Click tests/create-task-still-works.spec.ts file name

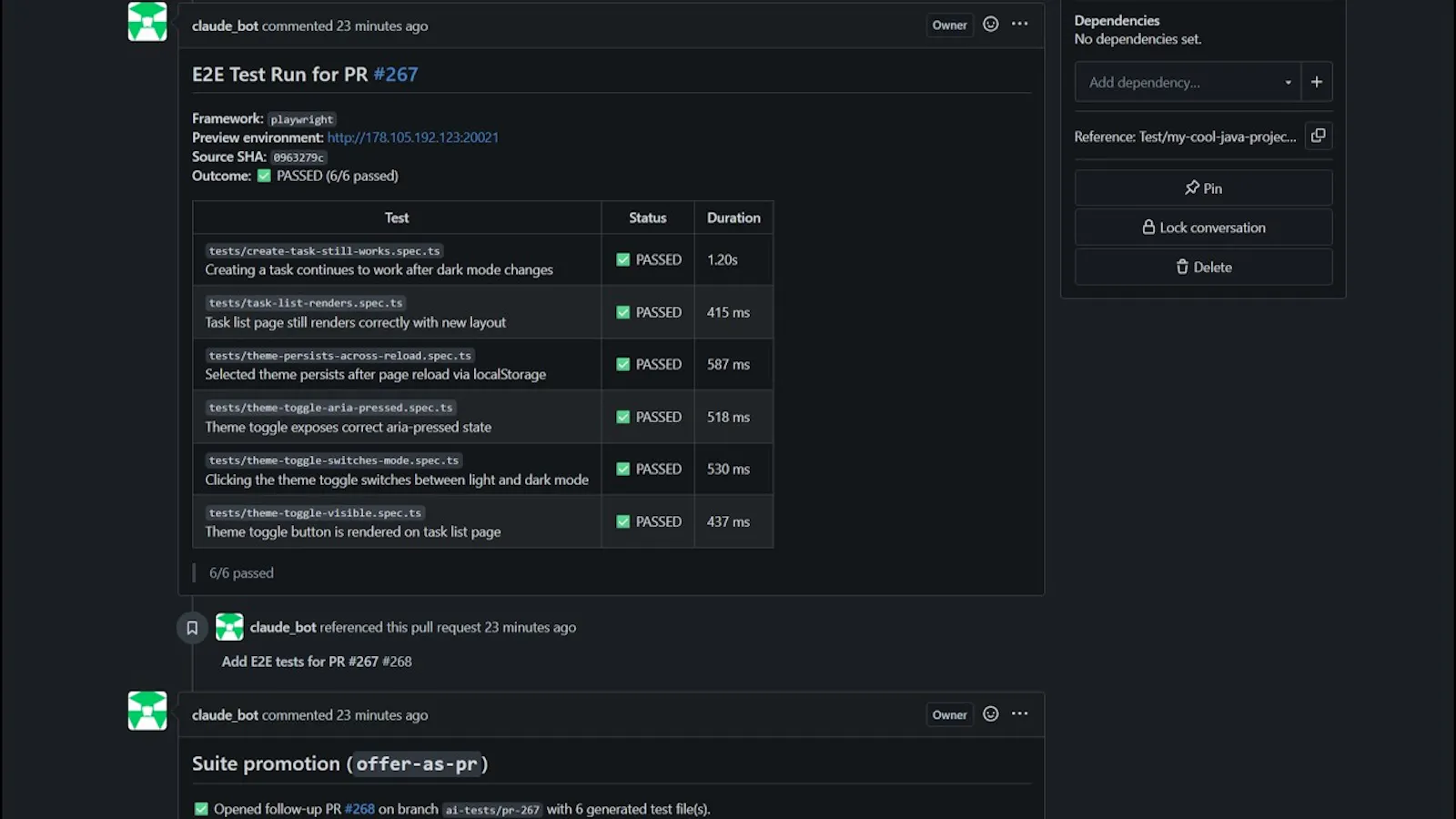[x=324, y=251]
